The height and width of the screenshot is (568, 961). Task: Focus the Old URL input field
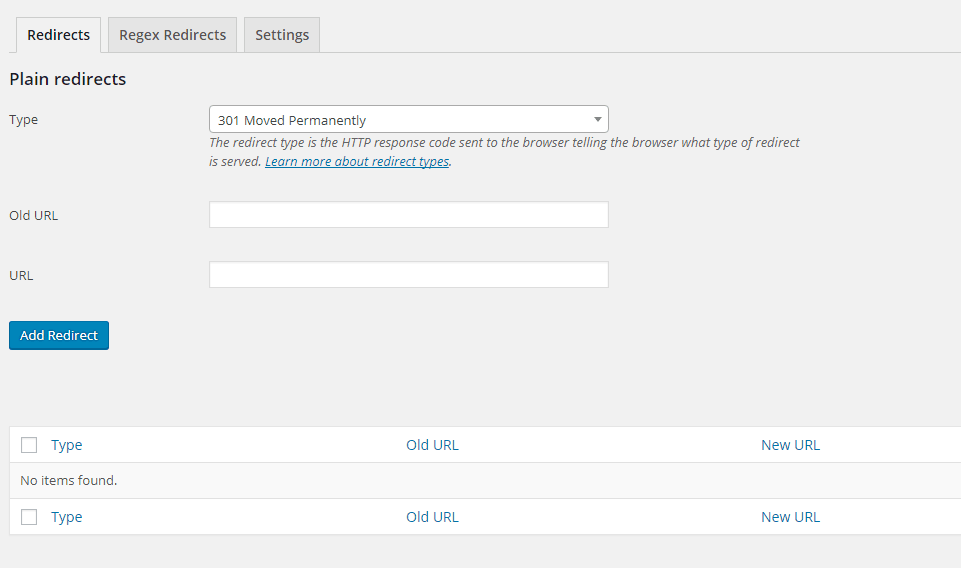point(408,215)
